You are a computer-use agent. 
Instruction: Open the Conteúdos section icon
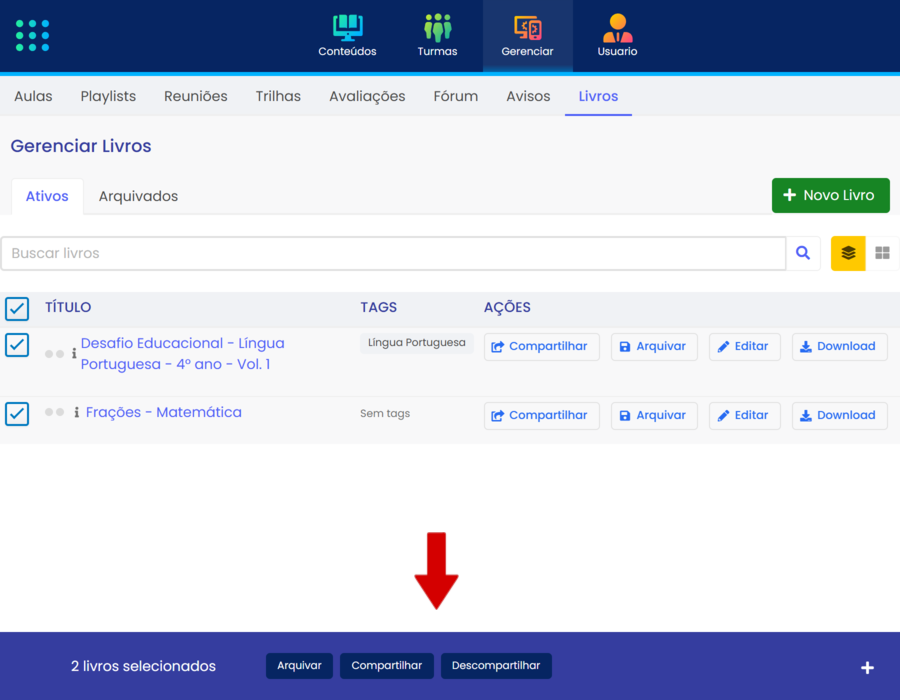coord(347,28)
